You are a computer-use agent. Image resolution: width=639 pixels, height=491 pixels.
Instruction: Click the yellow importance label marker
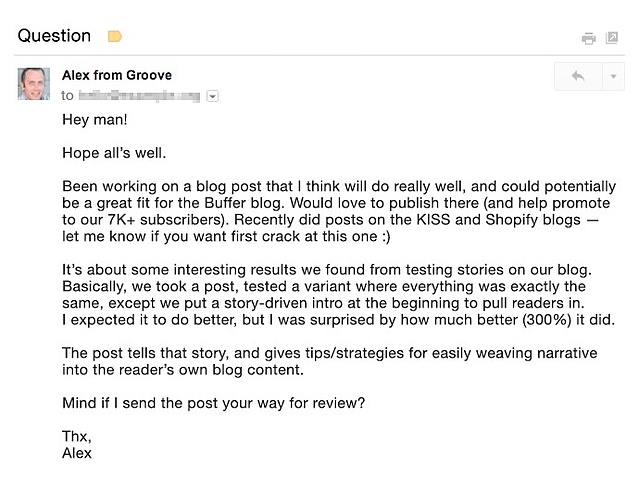(114, 37)
